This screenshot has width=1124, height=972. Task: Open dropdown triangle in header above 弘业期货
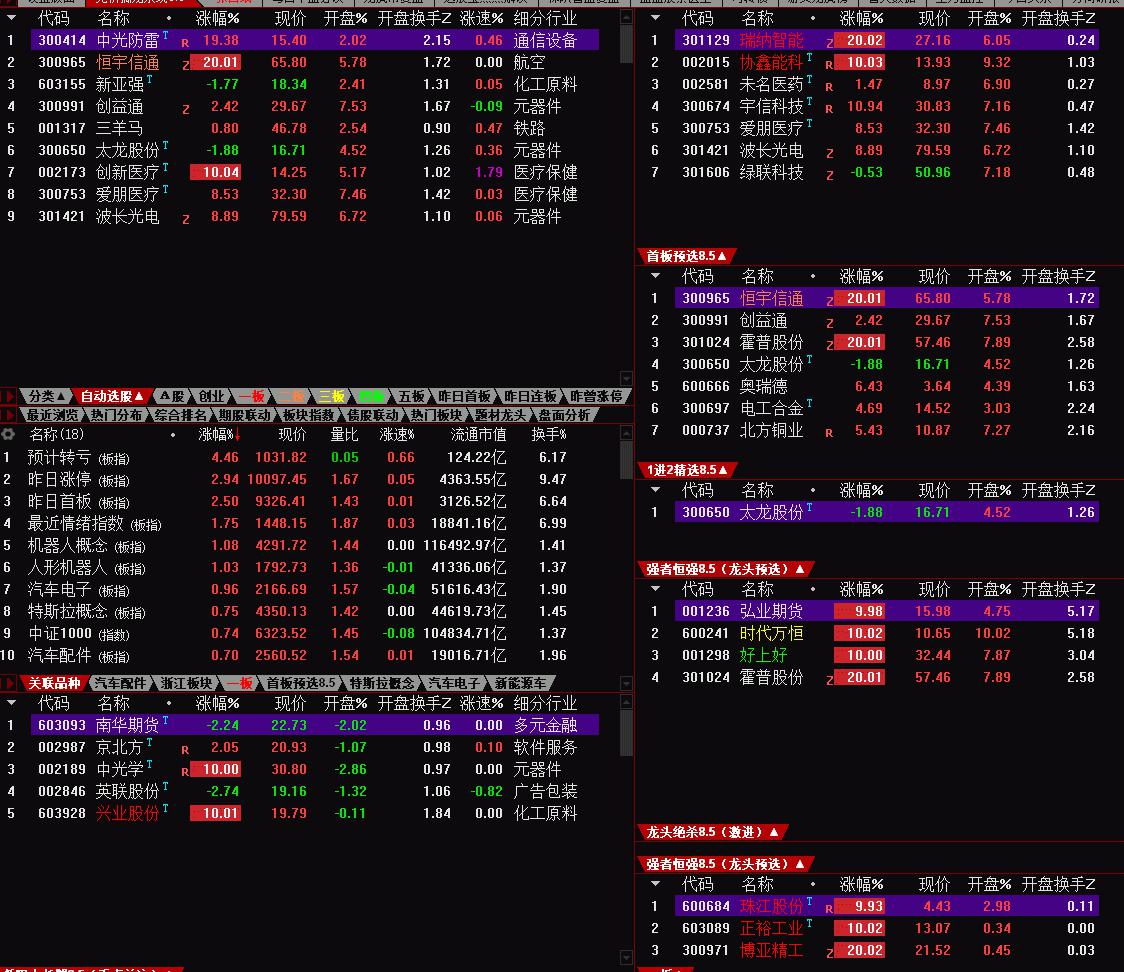click(655, 589)
